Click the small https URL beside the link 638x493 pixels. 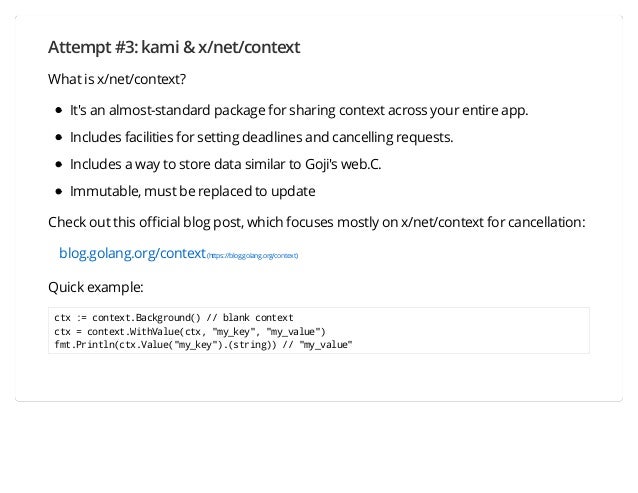click(x=252, y=255)
